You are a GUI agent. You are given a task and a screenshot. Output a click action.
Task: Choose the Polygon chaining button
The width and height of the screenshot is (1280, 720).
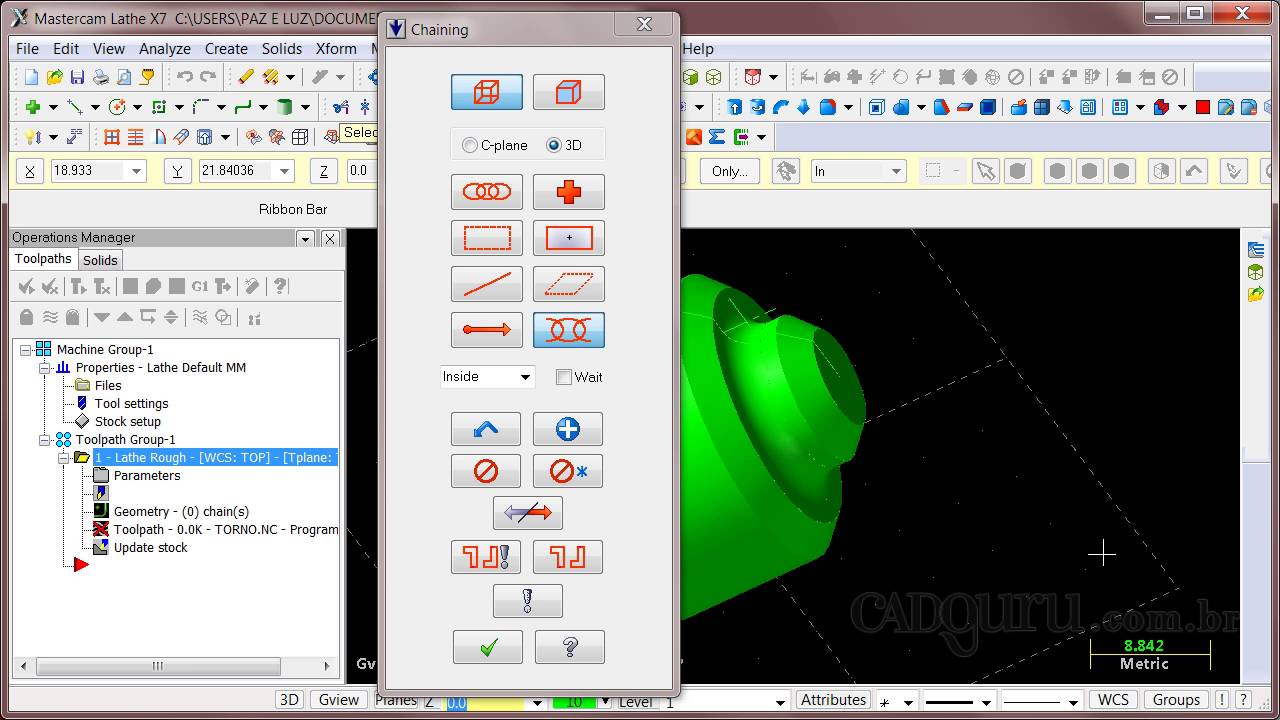click(569, 284)
